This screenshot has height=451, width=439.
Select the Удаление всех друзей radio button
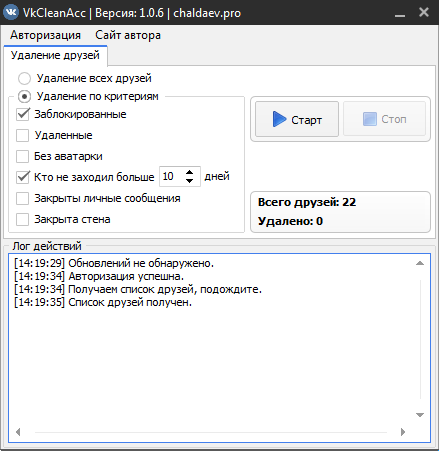pyautogui.click(x=25, y=78)
